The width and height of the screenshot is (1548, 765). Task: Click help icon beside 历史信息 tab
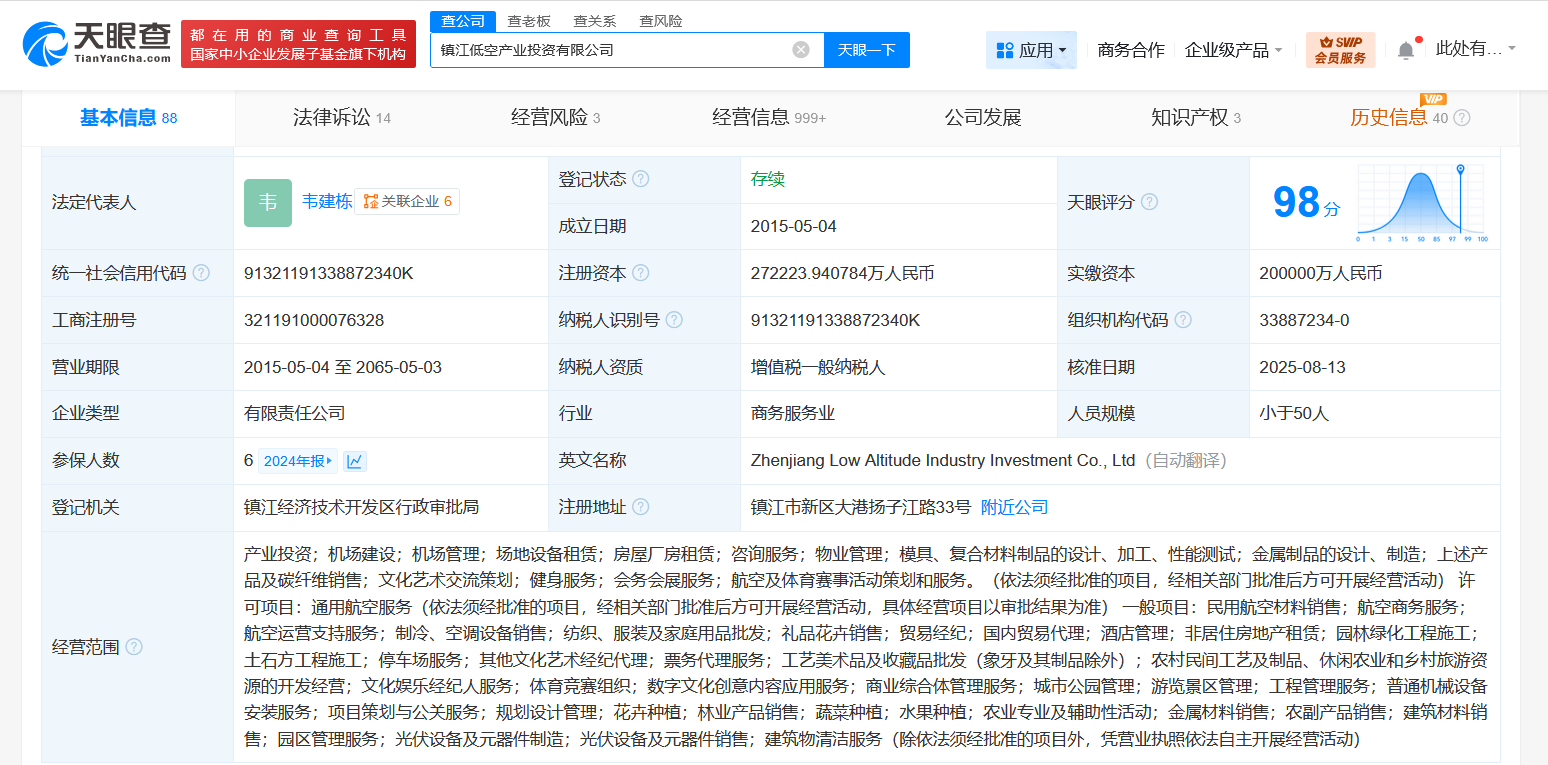1462,118
